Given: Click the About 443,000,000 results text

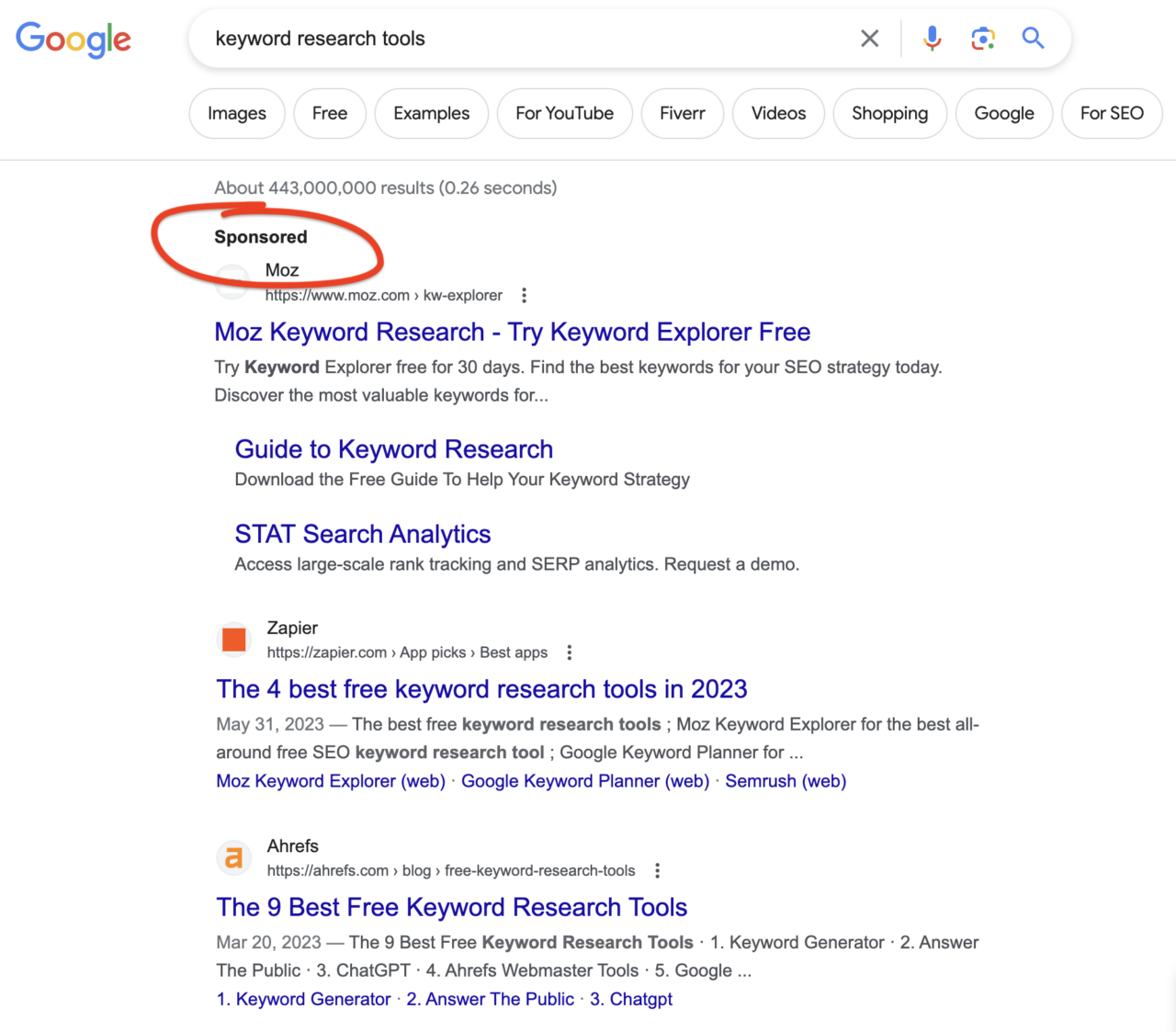Looking at the screenshot, I should click(386, 187).
